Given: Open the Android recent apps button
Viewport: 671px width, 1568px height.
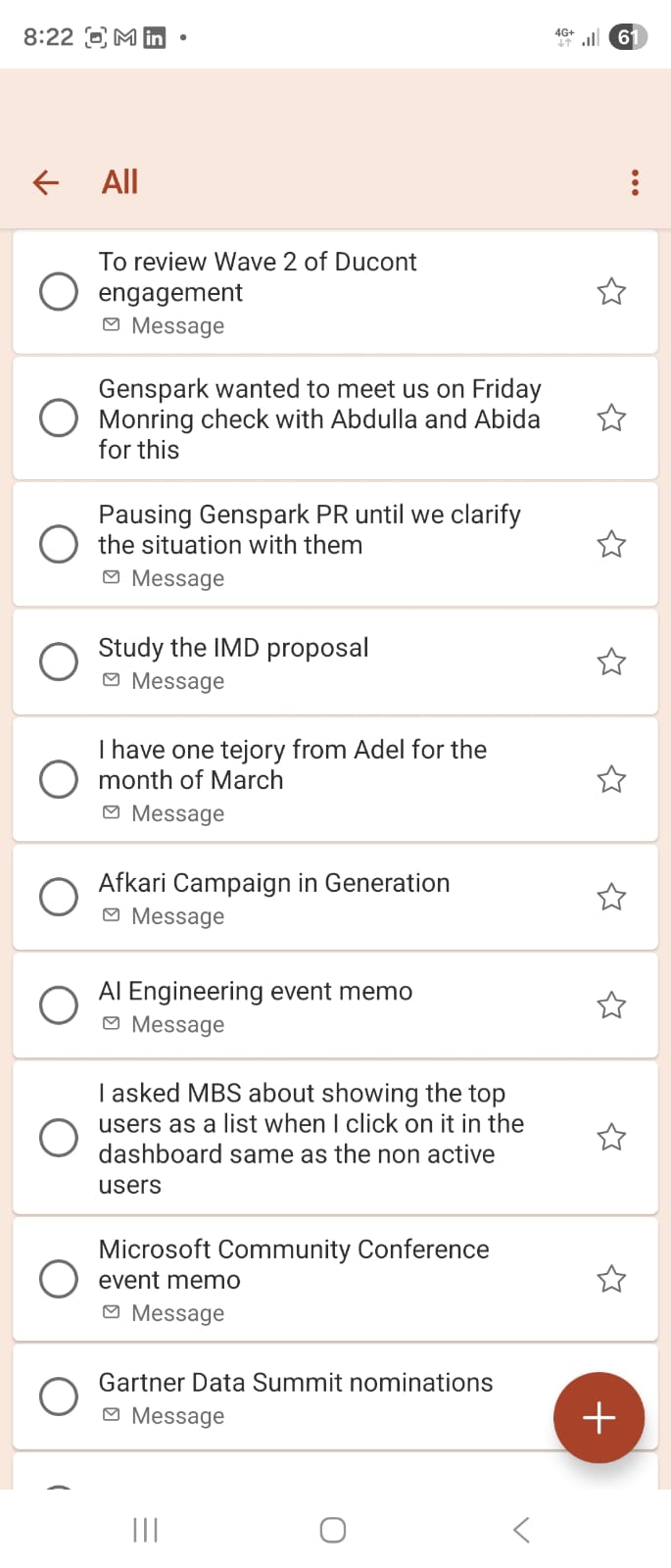Looking at the screenshot, I should tap(145, 1530).
